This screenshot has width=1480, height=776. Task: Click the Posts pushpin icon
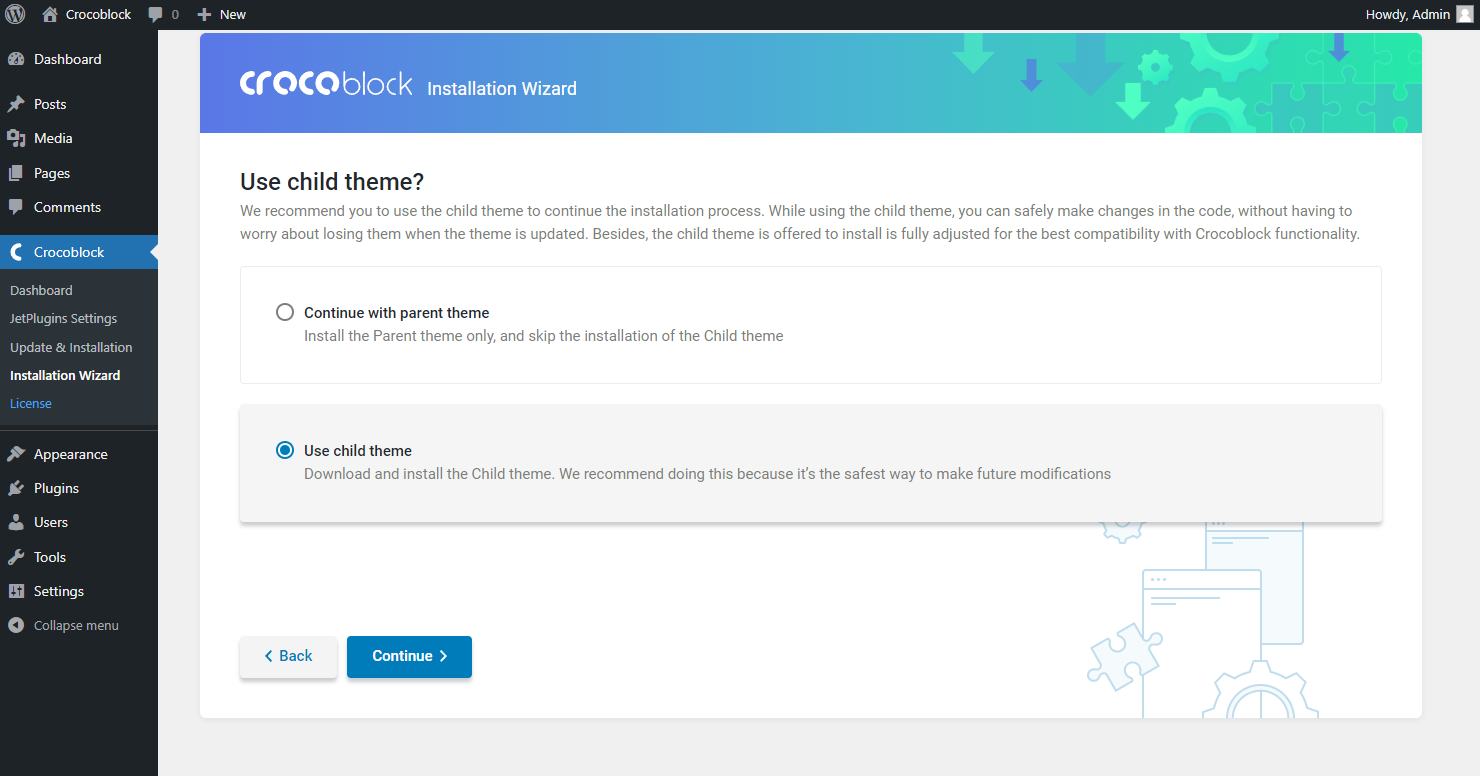point(16,104)
